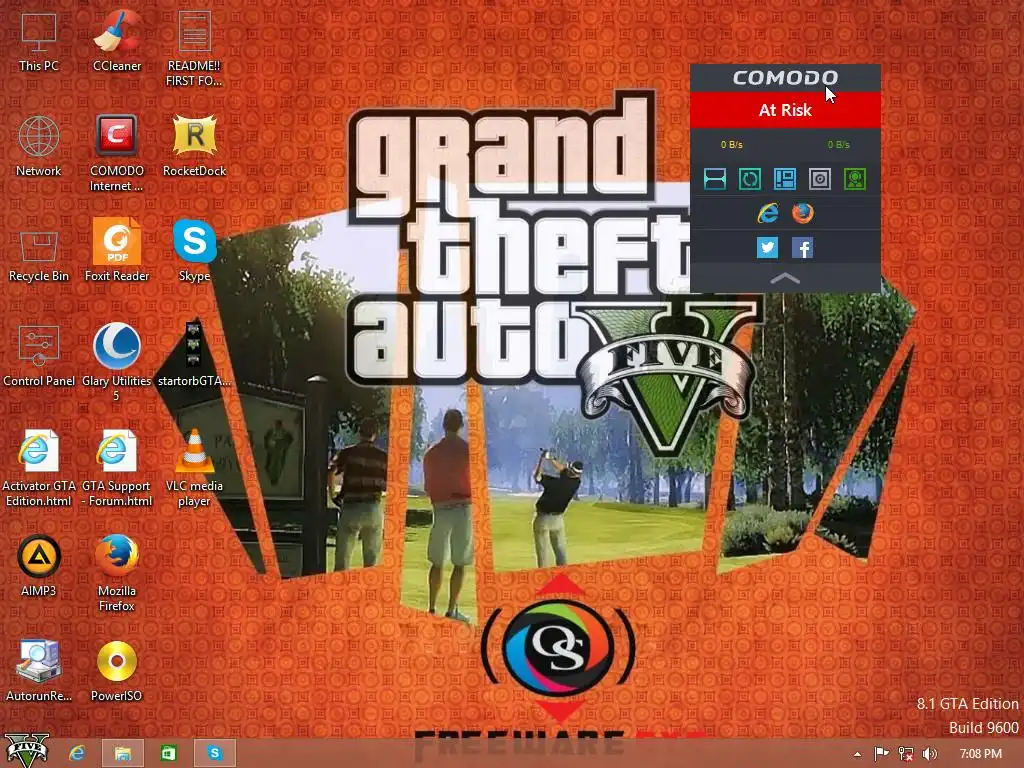The image size is (1024, 768).
Task: Launch Firefox from Comodo widget
Action: tap(803, 213)
